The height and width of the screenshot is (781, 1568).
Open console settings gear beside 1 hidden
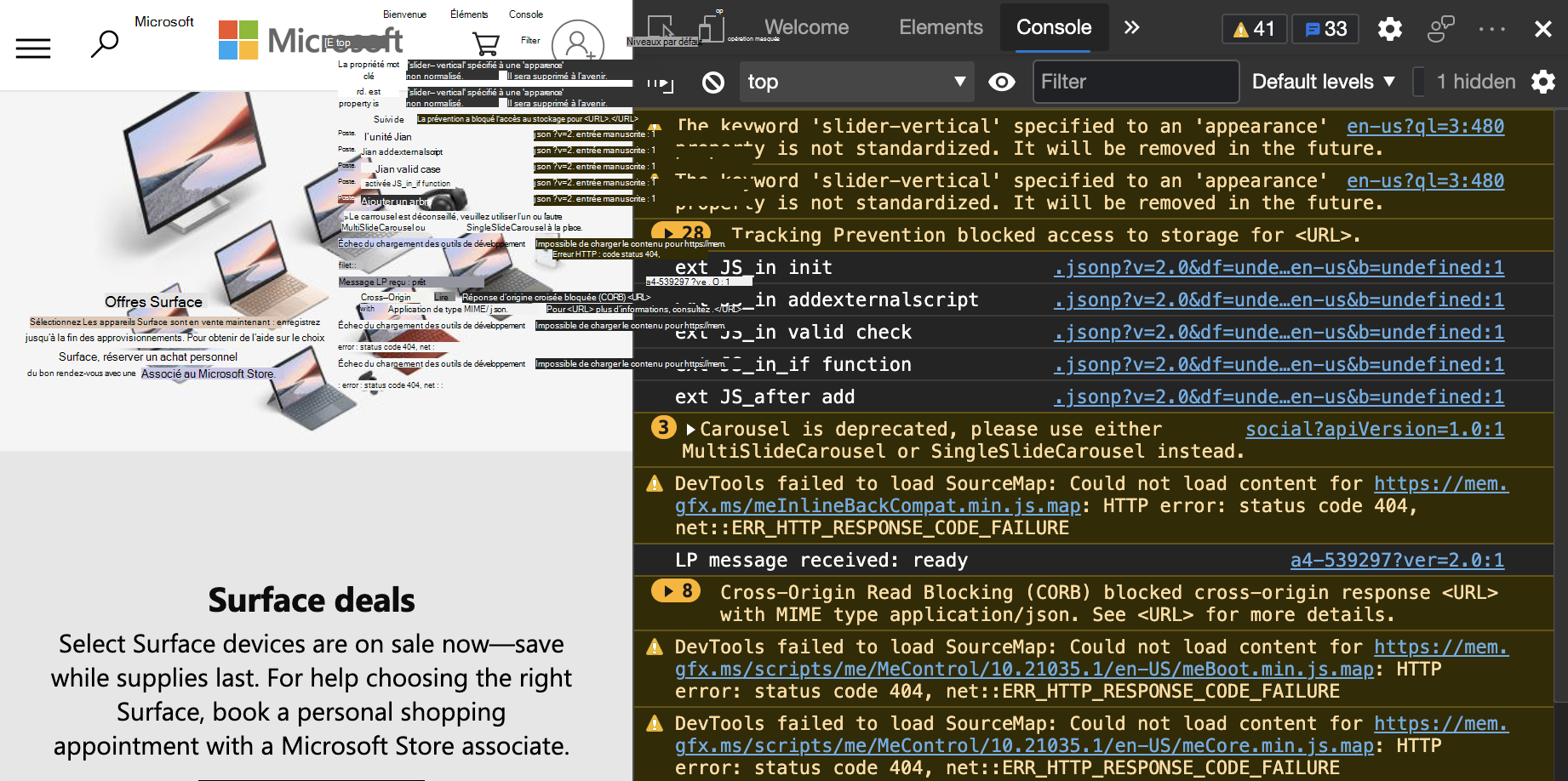pyautogui.click(x=1543, y=82)
